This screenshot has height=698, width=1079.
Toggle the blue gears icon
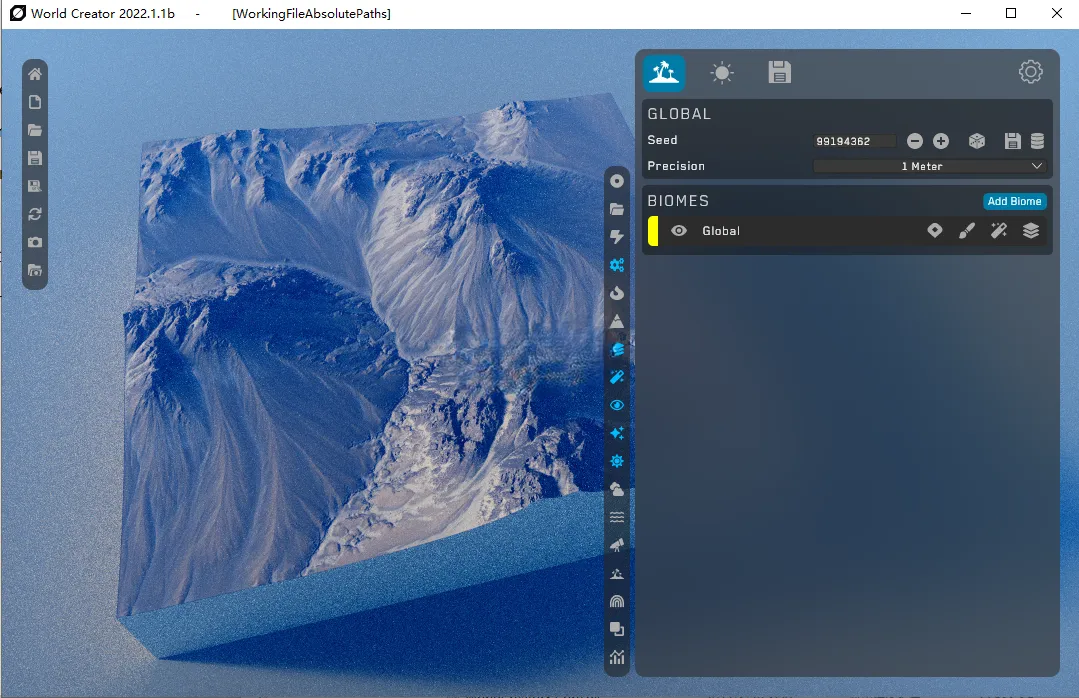coord(617,265)
